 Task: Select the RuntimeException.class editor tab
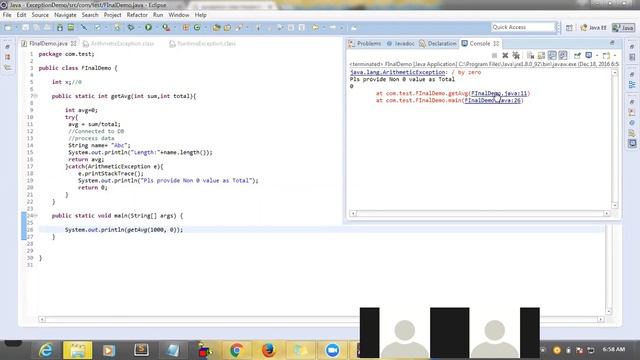202,43
